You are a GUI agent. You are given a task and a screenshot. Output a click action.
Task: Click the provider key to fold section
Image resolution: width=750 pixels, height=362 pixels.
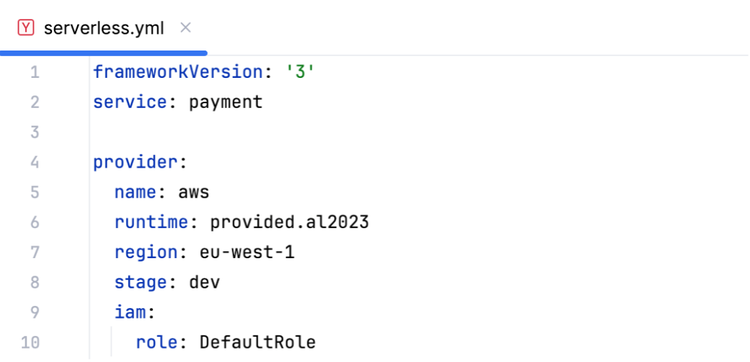[x=135, y=162]
